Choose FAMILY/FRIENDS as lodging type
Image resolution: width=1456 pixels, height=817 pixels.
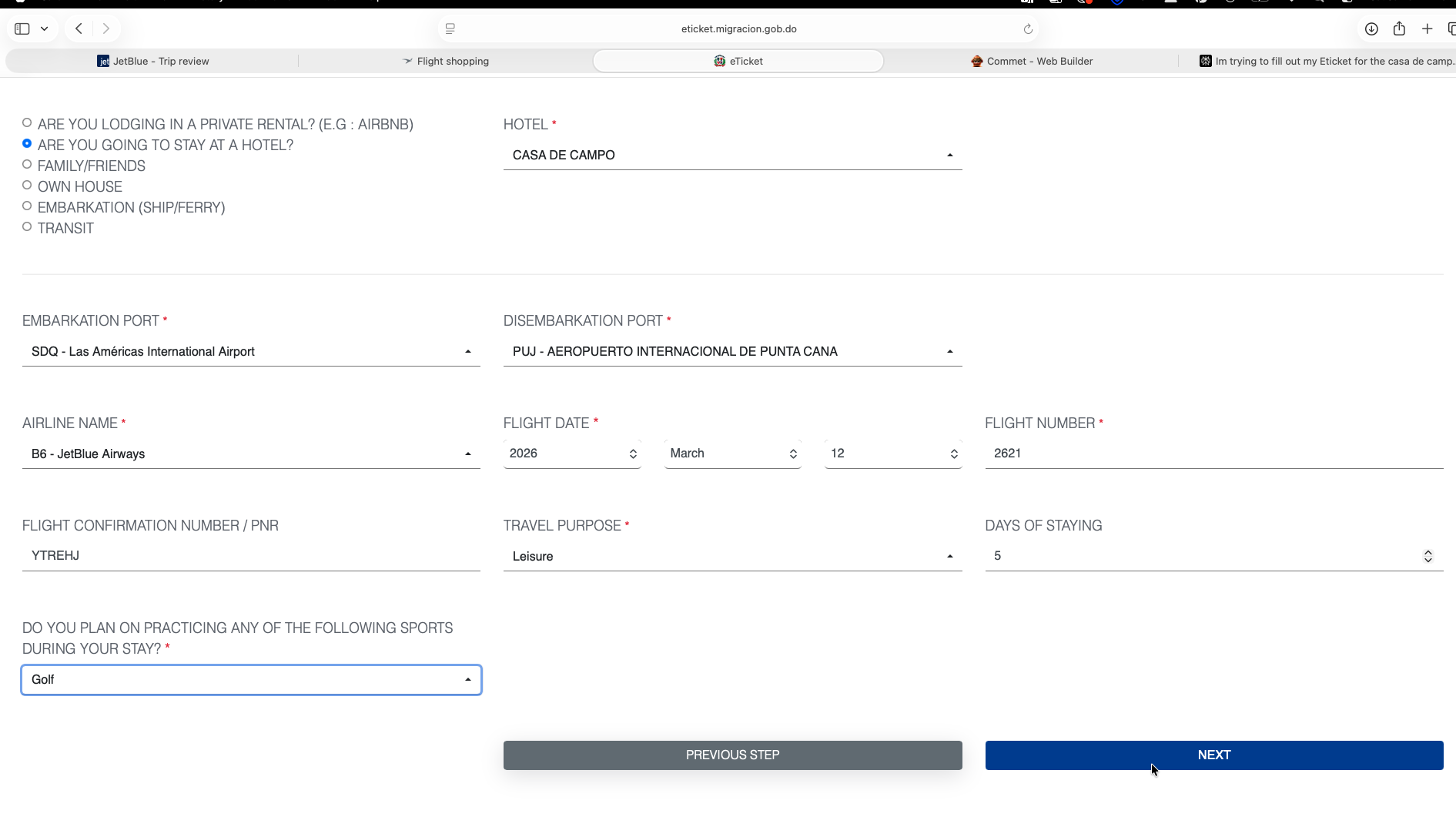point(27,164)
